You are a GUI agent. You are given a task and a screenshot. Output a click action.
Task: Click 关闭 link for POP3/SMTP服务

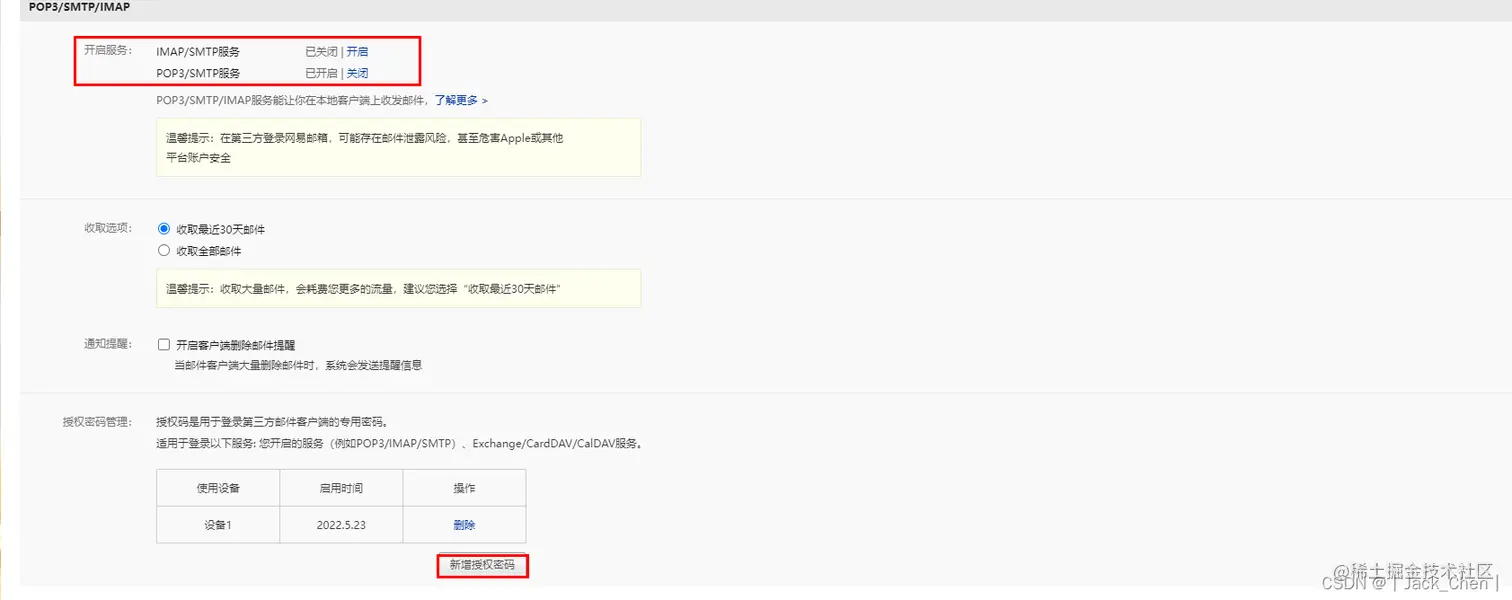358,73
